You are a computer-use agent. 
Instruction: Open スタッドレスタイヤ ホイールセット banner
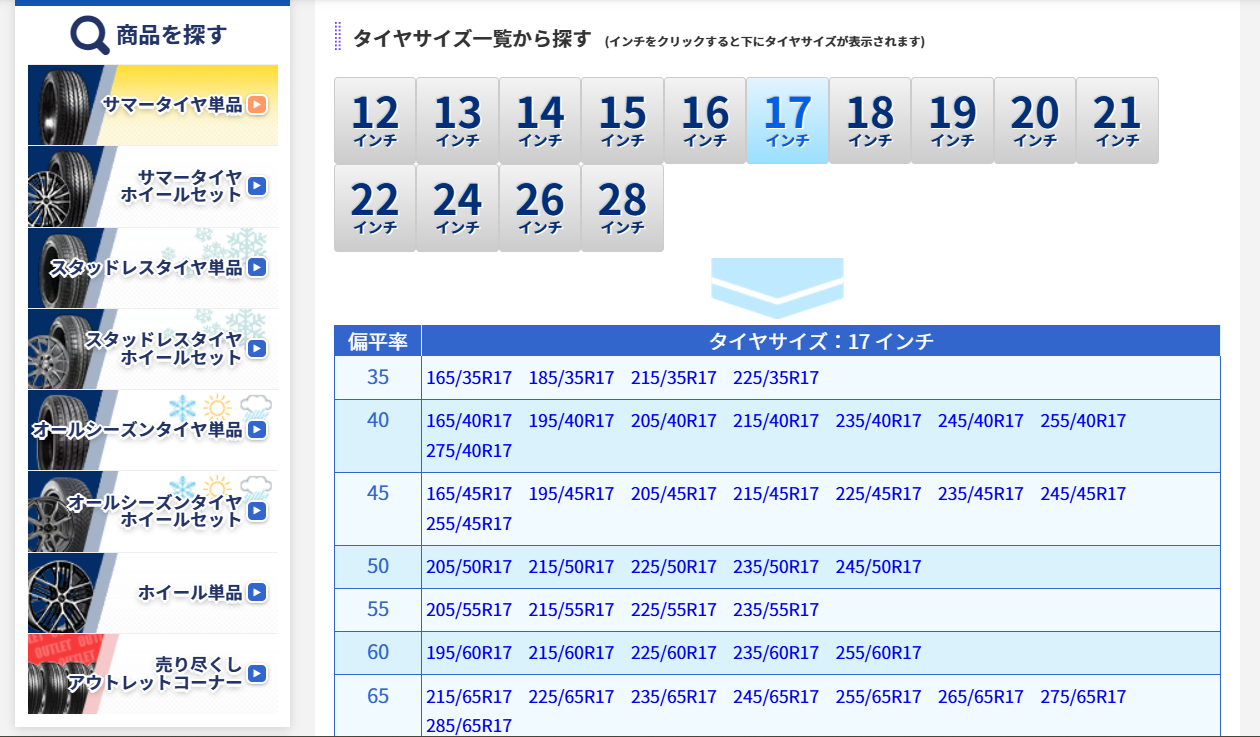(x=153, y=348)
